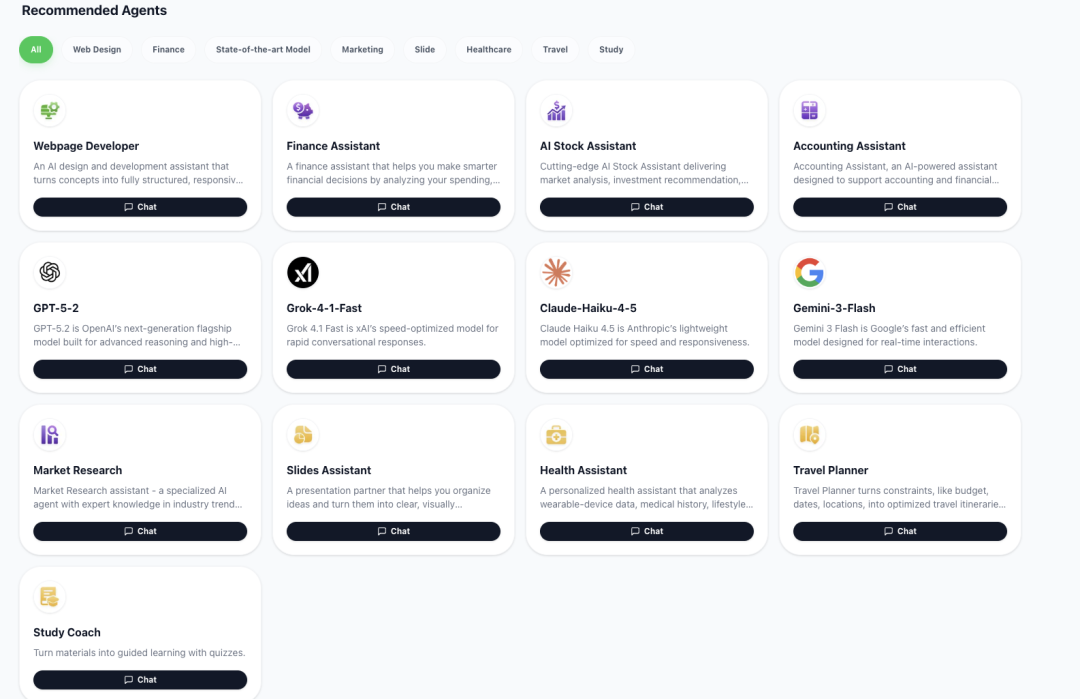This screenshot has width=1080, height=699.
Task: Click the Accounting Assistant calculator icon
Action: pos(809,111)
